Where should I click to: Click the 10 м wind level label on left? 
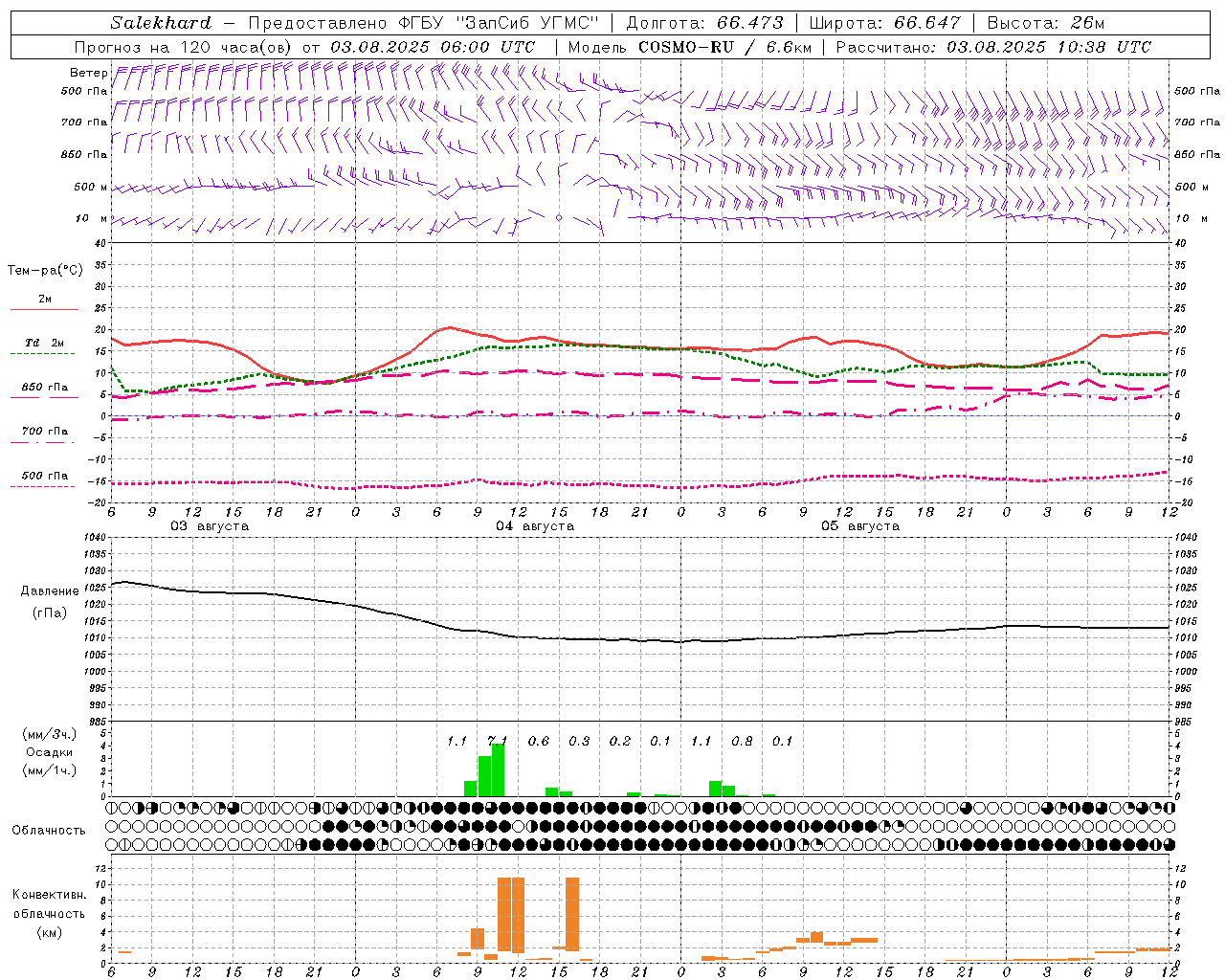tap(91, 219)
